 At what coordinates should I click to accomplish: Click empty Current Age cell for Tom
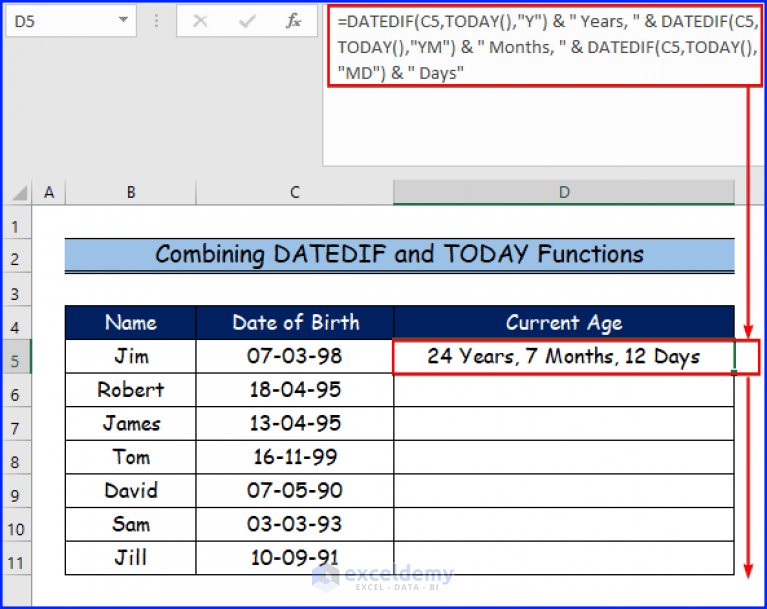(564, 457)
